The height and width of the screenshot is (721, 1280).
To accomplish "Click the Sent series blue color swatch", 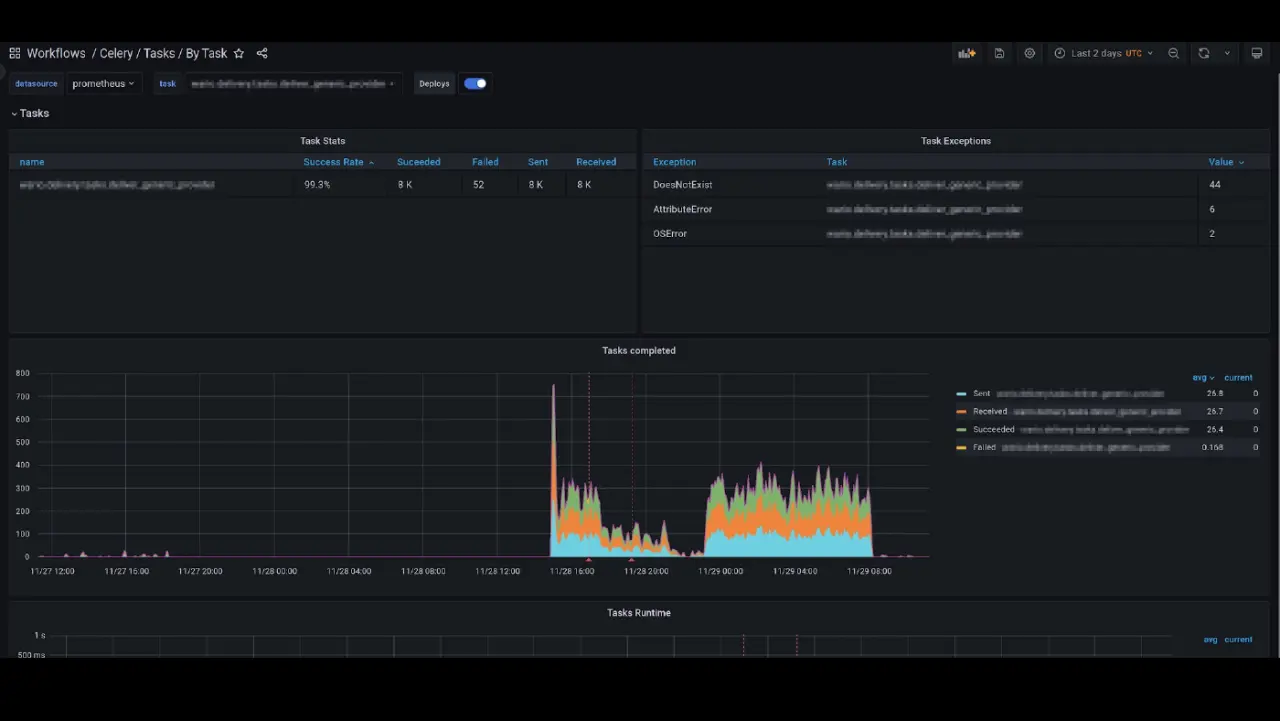I will [x=962, y=394].
